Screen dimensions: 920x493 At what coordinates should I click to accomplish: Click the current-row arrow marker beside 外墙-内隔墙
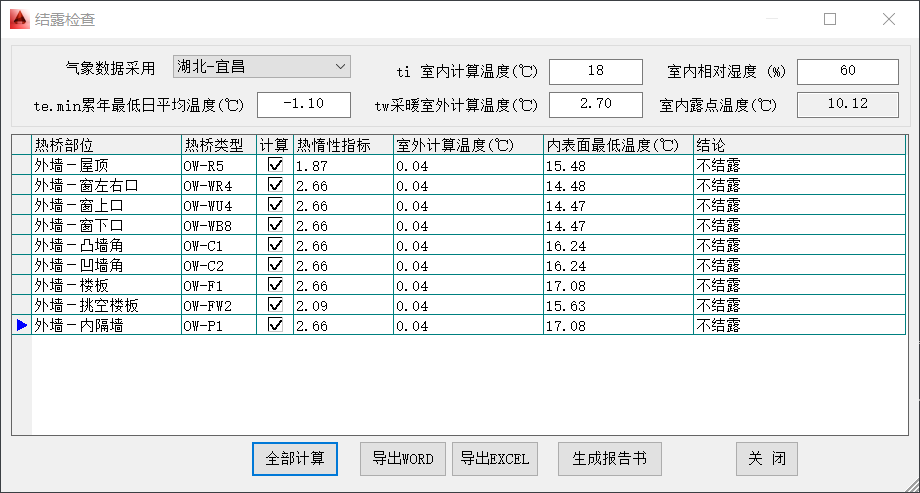point(21,325)
